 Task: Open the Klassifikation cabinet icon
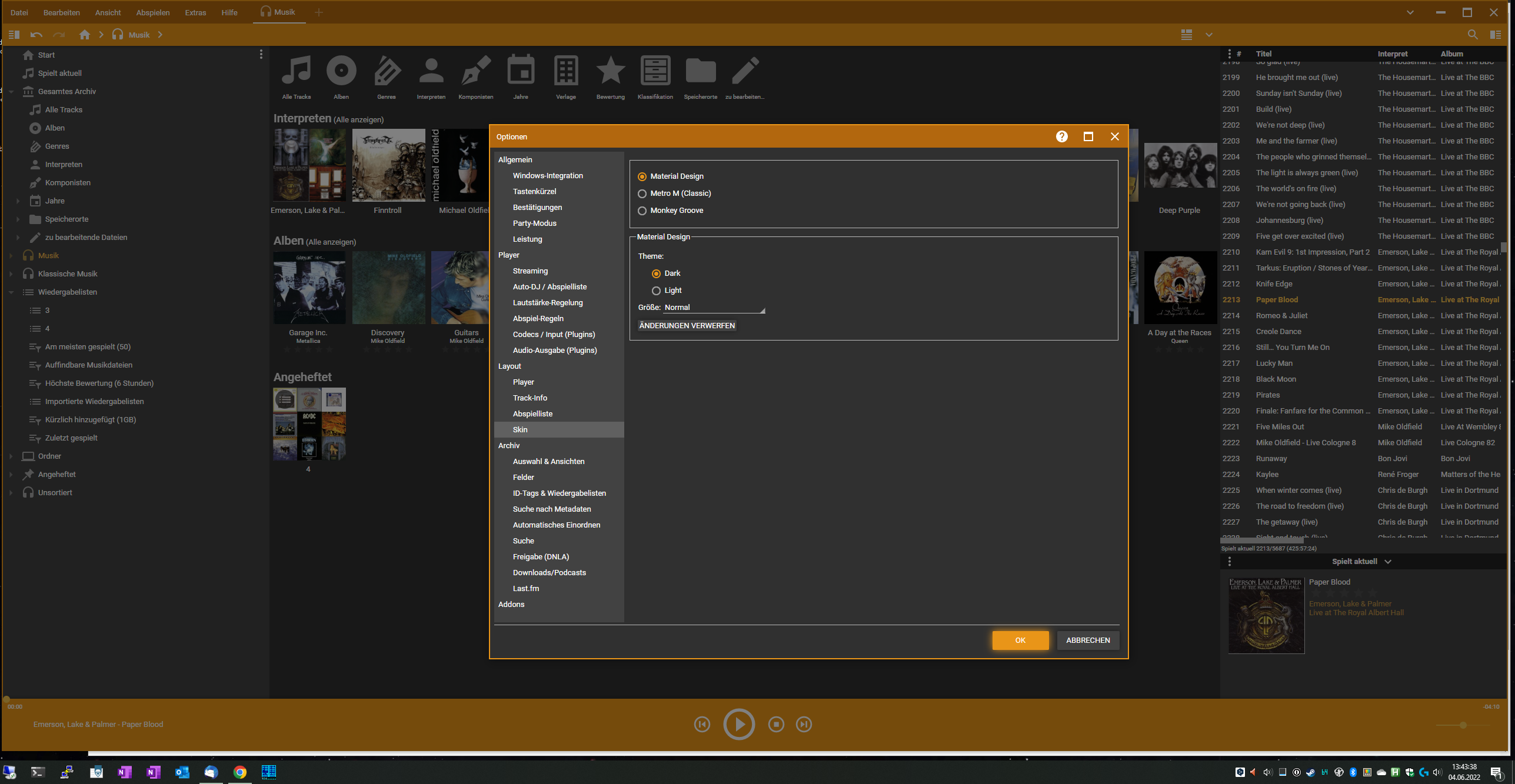coord(655,71)
